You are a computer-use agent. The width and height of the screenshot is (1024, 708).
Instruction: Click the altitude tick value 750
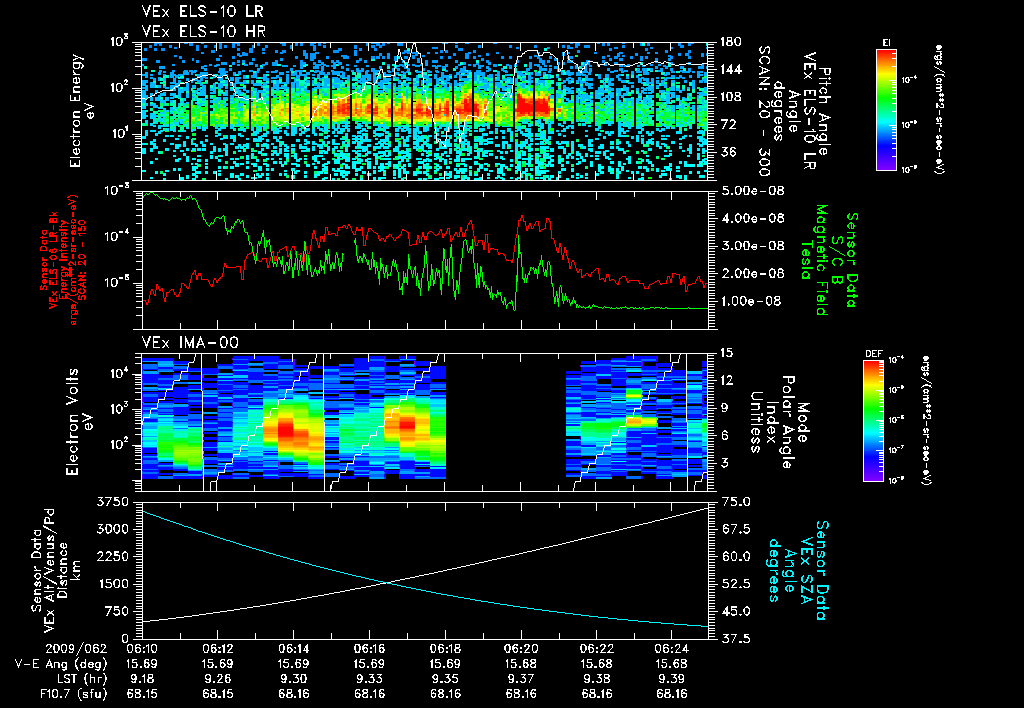click(x=116, y=611)
